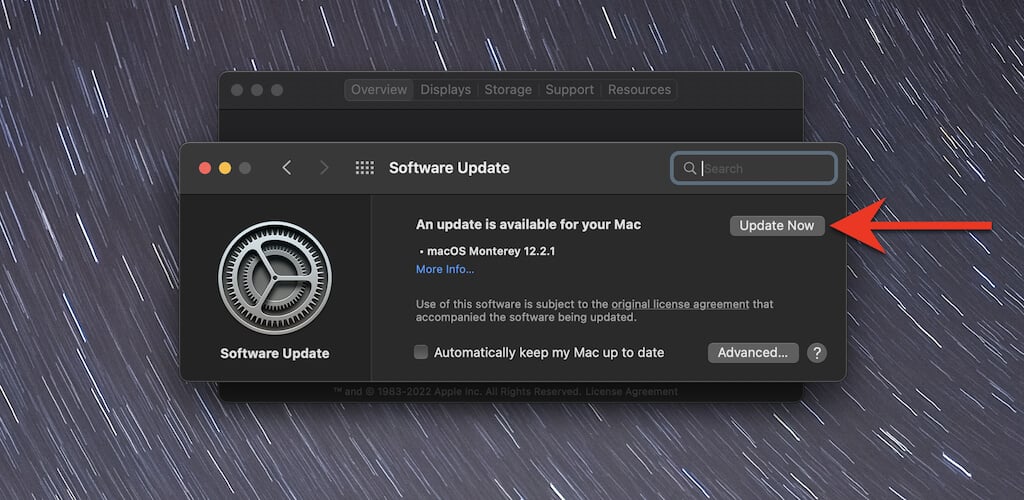Click the Software Update label under the gear
Image resolution: width=1024 pixels, height=500 pixels.
(x=275, y=354)
